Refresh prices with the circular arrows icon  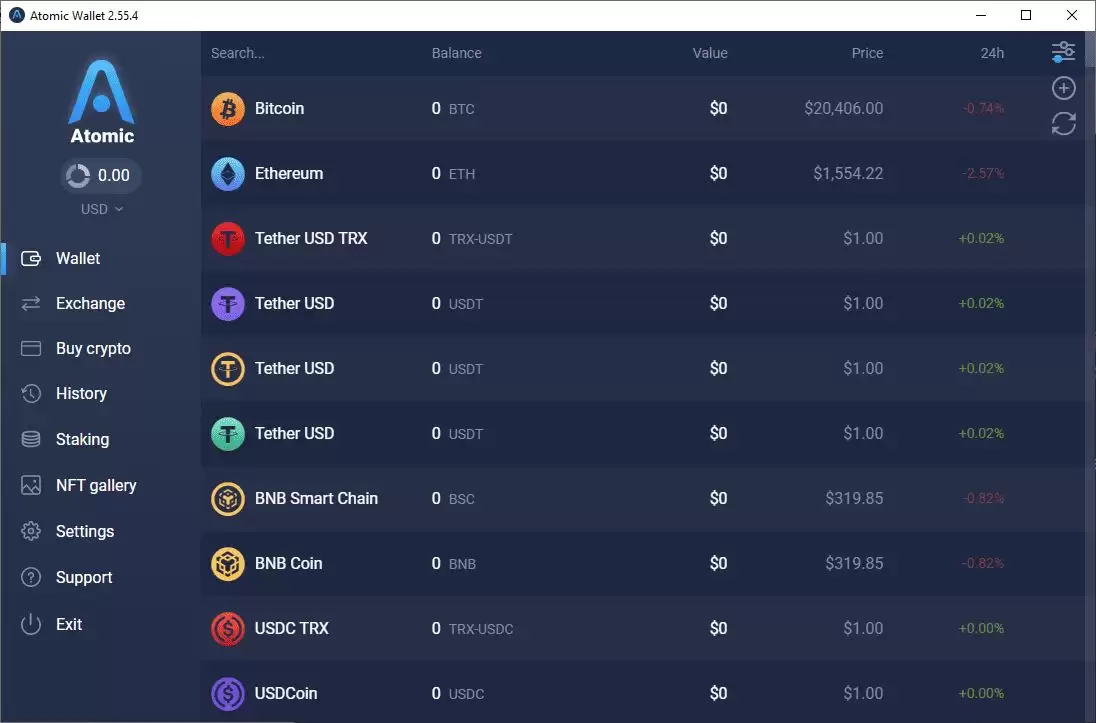[1063, 124]
